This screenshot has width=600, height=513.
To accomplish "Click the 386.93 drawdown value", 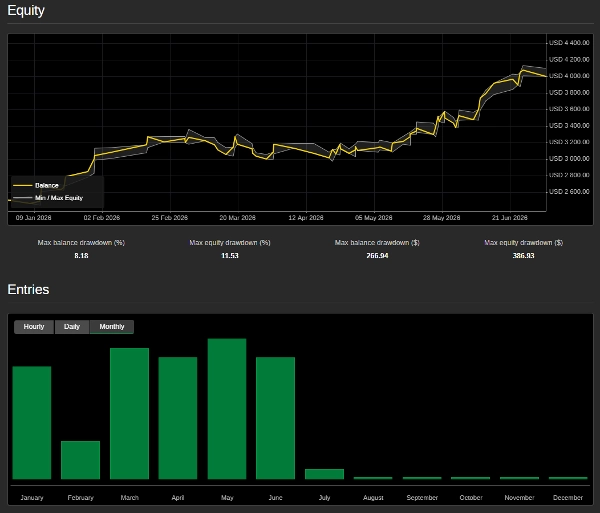I will click(523, 256).
